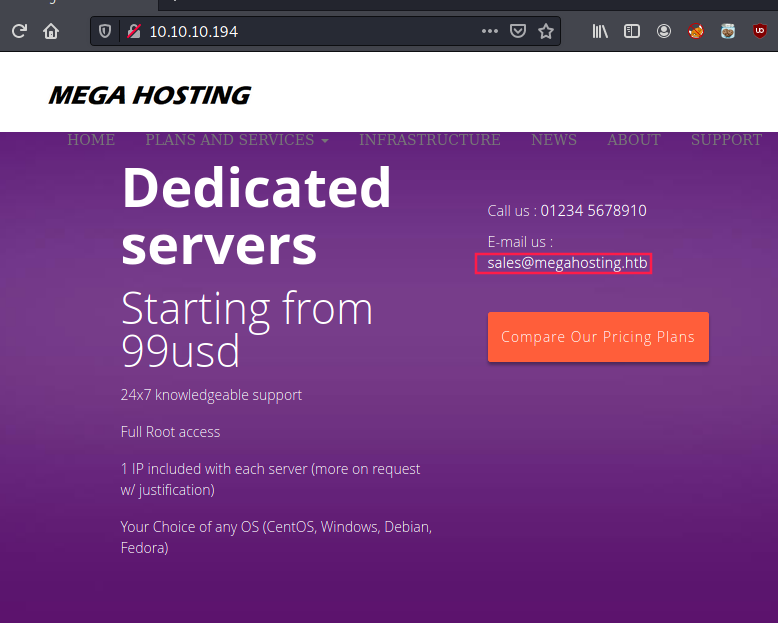This screenshot has width=778, height=623.
Task: Expand the Plans and Services dropdown
Action: point(236,140)
